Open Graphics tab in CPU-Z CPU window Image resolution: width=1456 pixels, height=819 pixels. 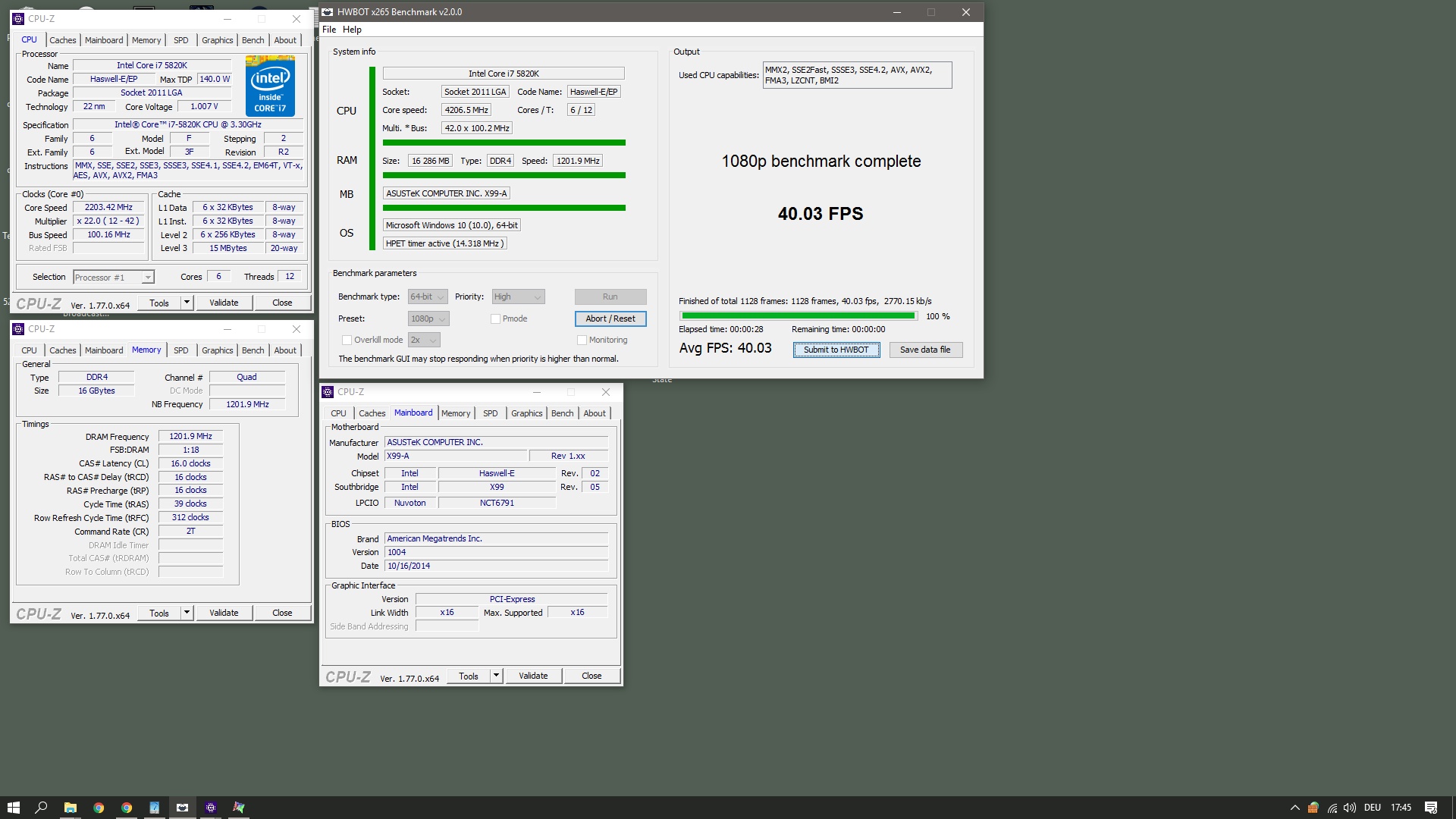coord(217,40)
